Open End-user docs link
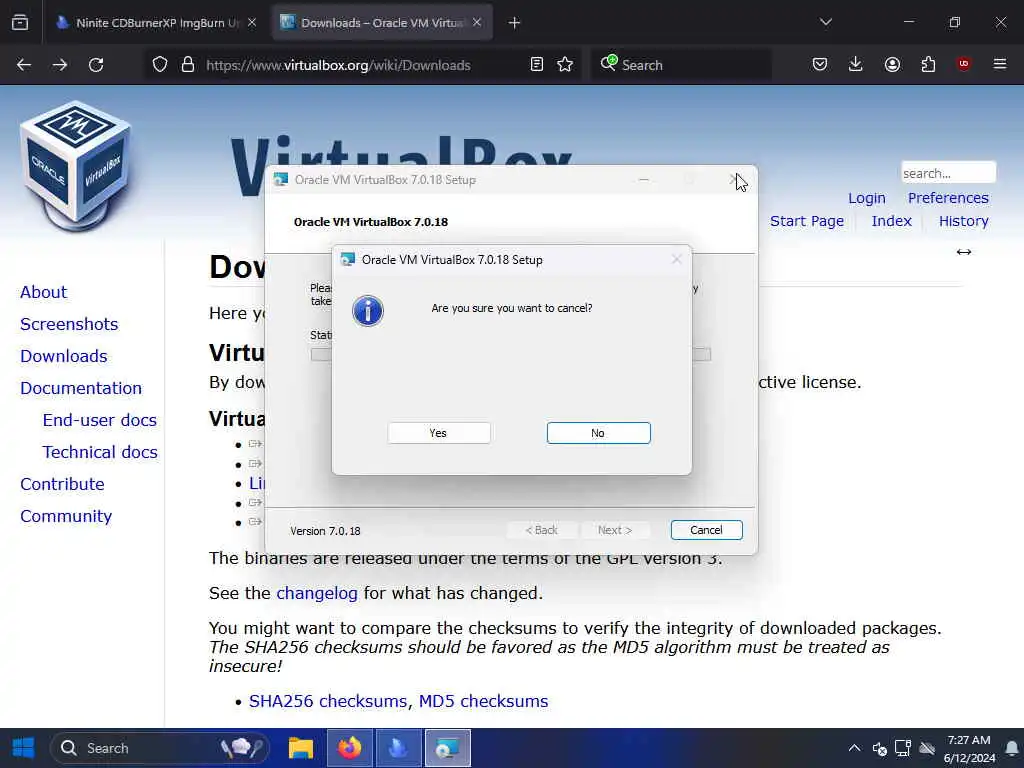The height and width of the screenshot is (768, 1024). click(100, 420)
